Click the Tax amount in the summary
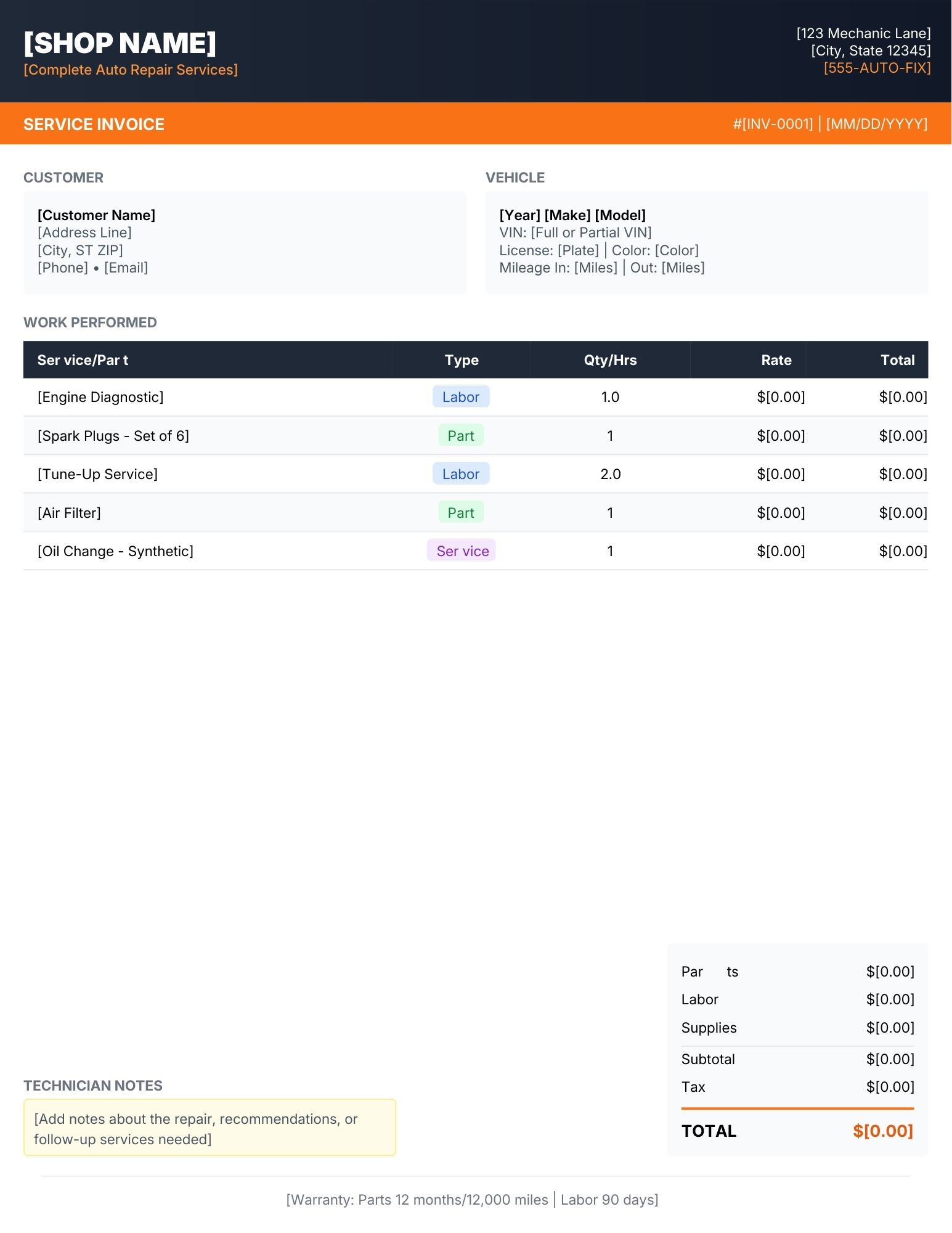This screenshot has height=1233, width=952. (890, 1087)
